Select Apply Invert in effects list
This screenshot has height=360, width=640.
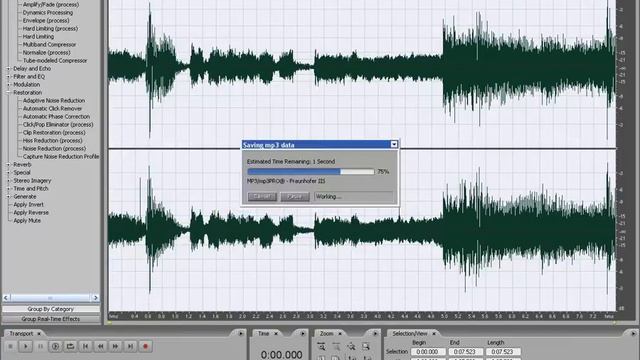pyautogui.click(x=29, y=204)
